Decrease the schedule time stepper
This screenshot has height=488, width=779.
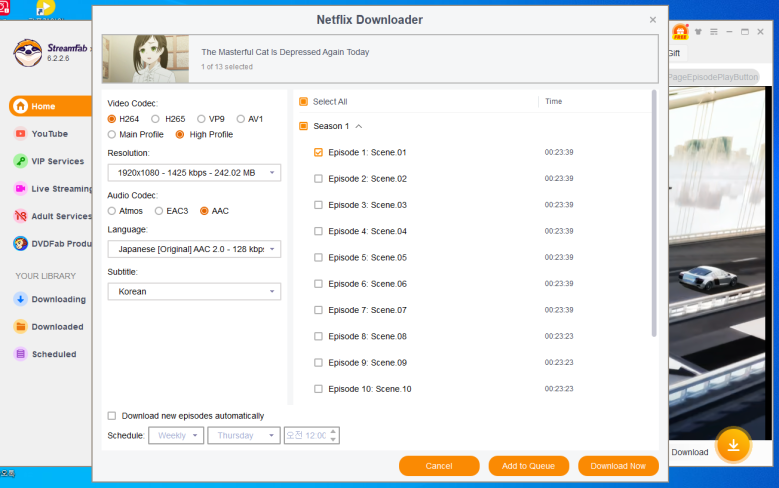click(x=333, y=439)
